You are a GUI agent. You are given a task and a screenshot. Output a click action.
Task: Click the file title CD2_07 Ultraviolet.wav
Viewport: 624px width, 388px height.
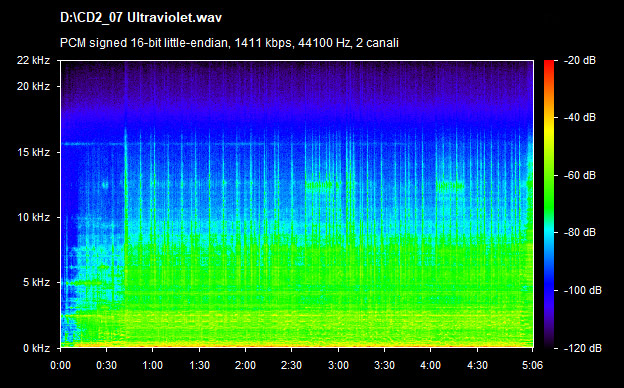coord(141,18)
